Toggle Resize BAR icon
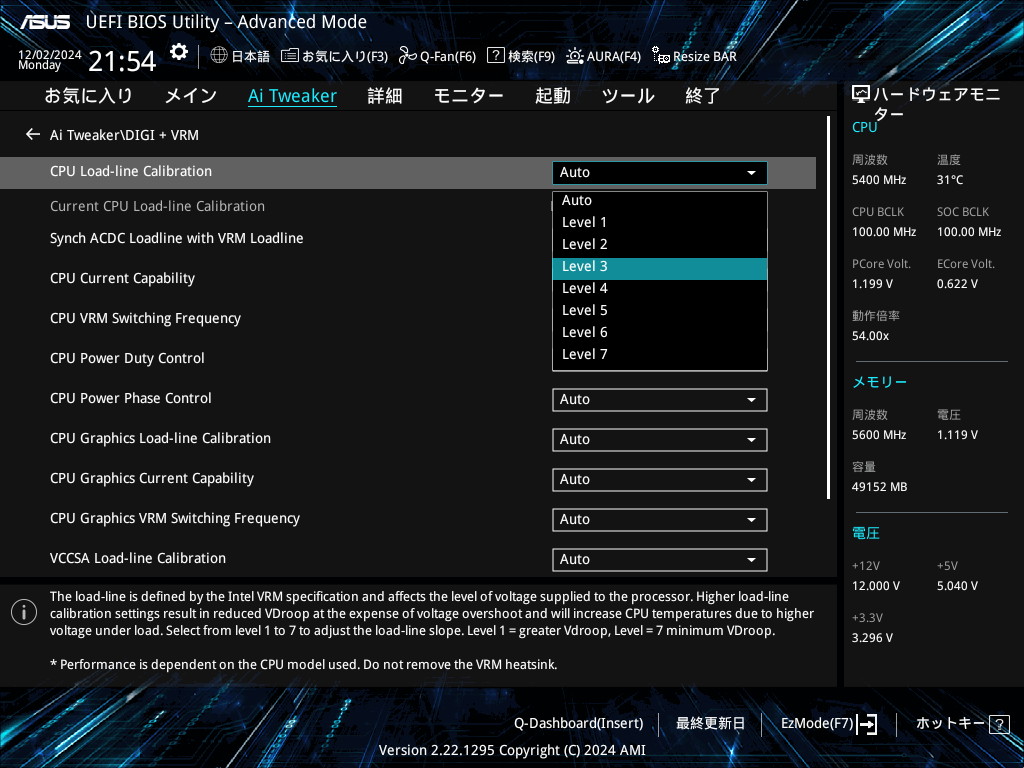Image resolution: width=1024 pixels, height=768 pixels. tap(660, 56)
